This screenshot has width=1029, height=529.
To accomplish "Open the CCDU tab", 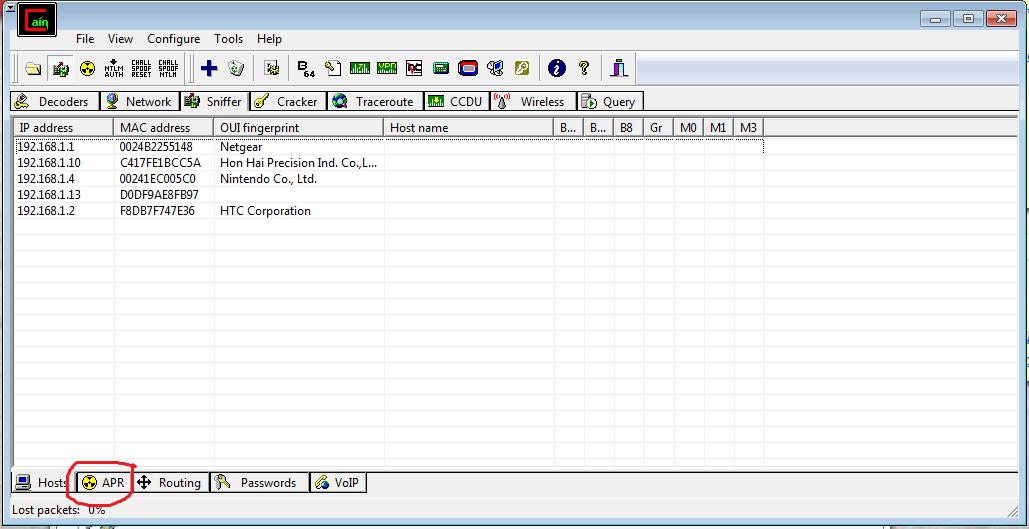I will click(455, 102).
